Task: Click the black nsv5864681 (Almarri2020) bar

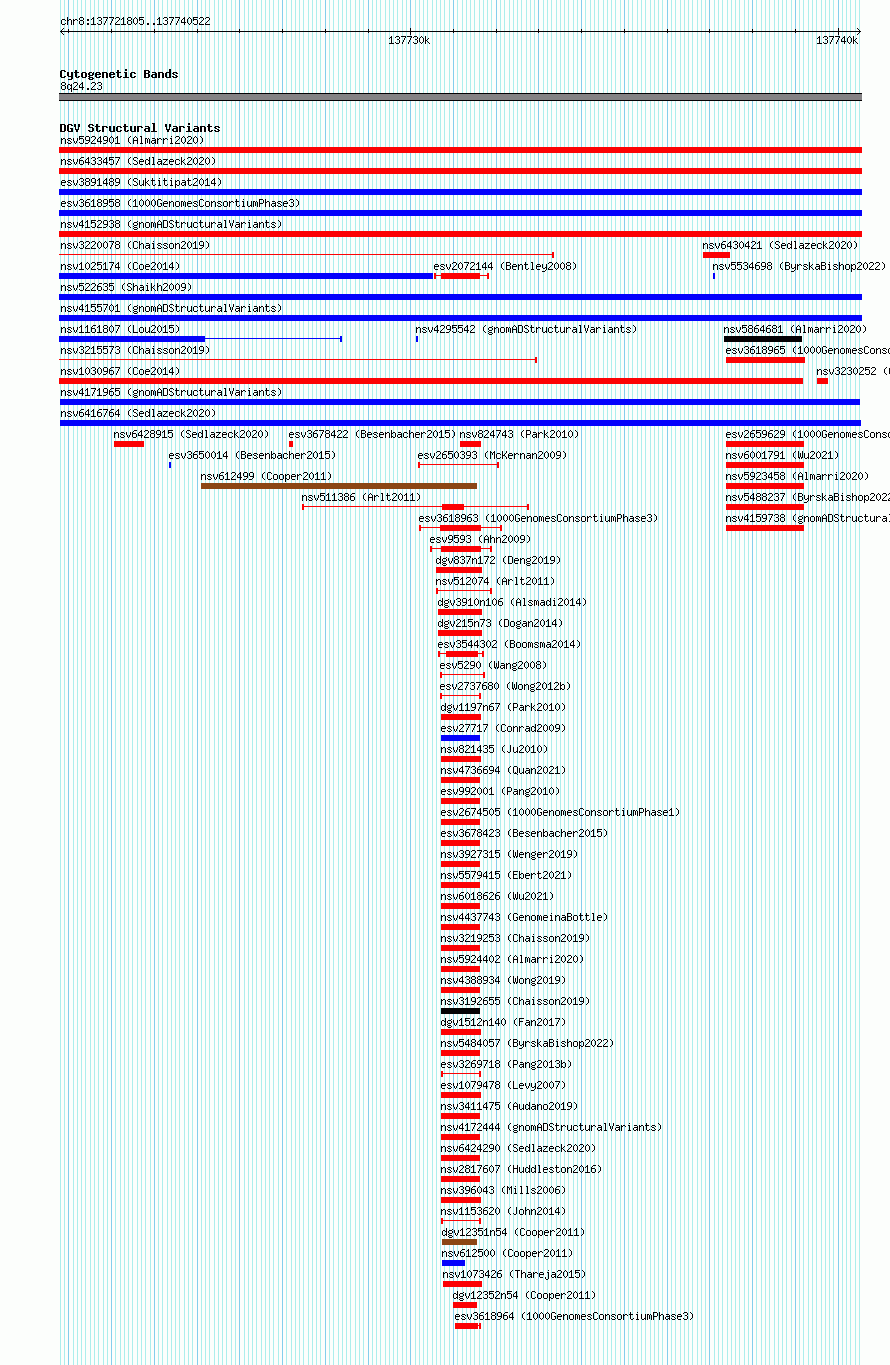Action: click(763, 339)
